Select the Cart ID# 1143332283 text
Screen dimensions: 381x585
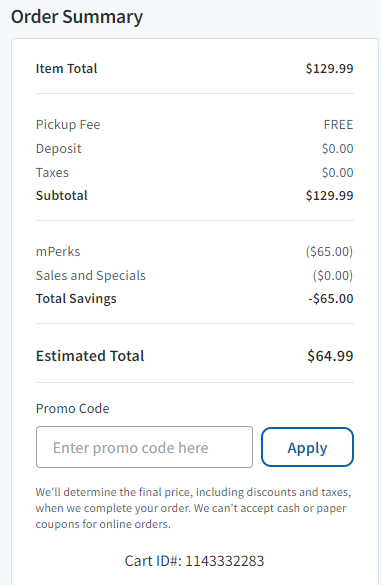(194, 561)
